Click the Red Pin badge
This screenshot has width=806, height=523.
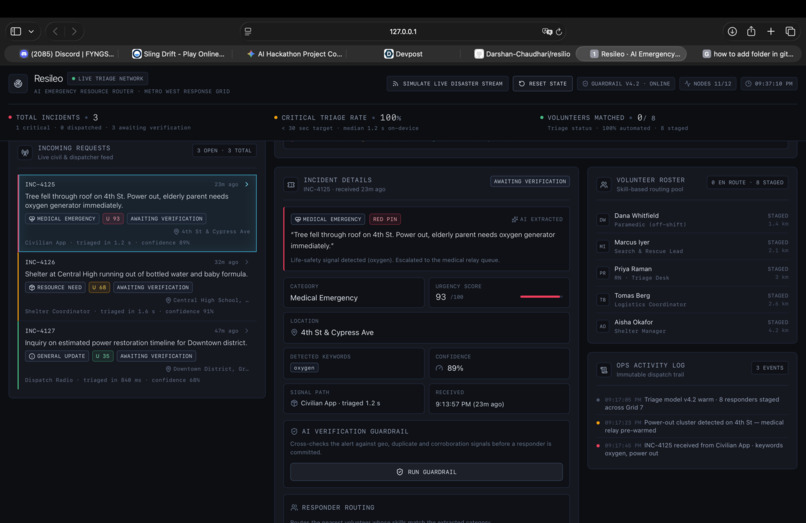[385, 219]
